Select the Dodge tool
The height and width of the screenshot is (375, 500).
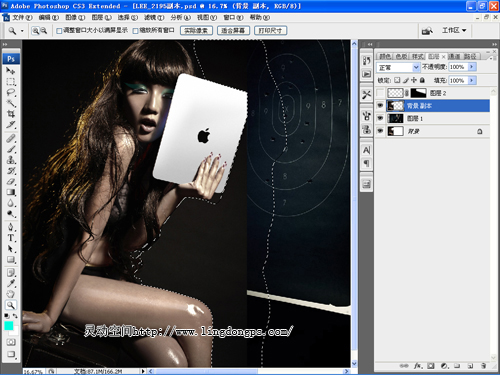tap(11, 214)
